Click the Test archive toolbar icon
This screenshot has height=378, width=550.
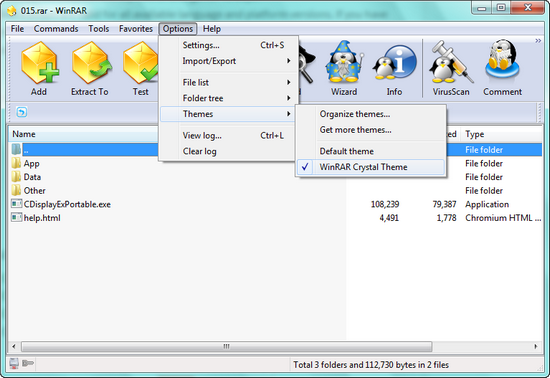[x=140, y=63]
